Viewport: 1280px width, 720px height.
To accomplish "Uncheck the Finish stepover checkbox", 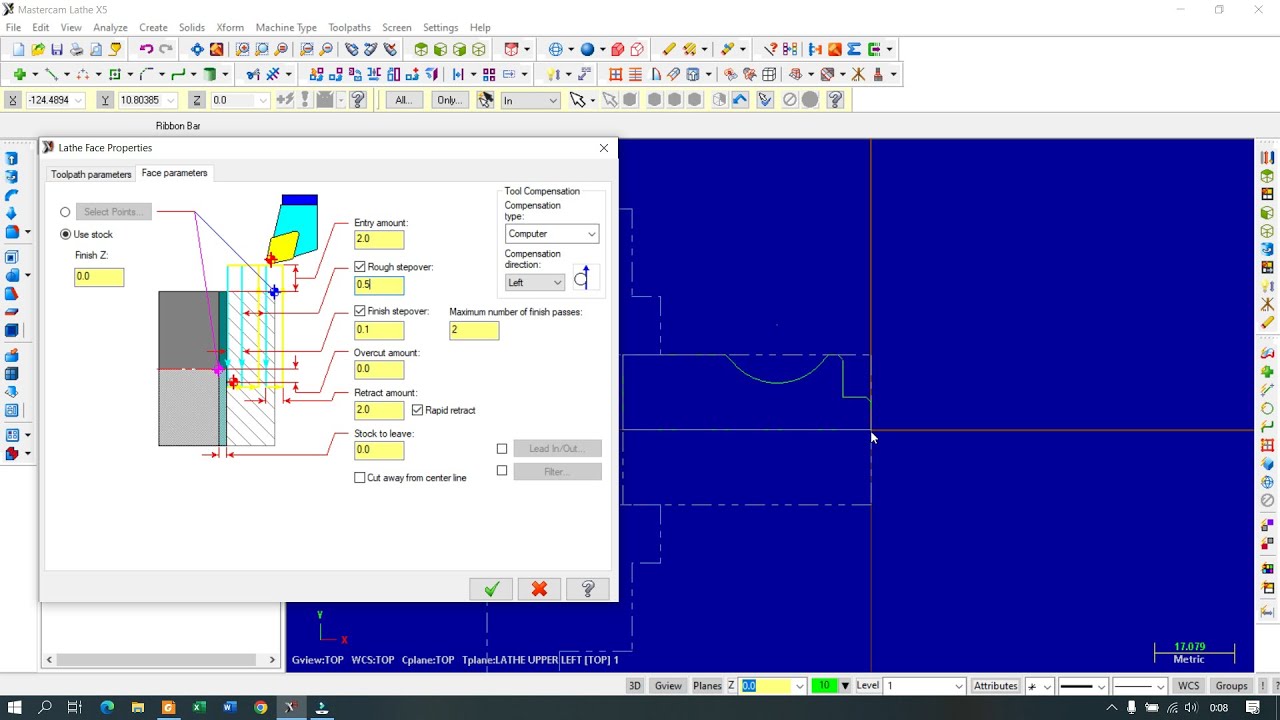I will [x=360, y=311].
